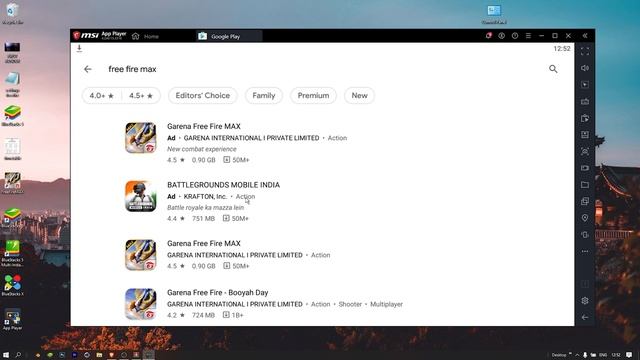Open the Garena Free Fire - Booyah Day result
The image size is (640, 360).
(x=322, y=304)
